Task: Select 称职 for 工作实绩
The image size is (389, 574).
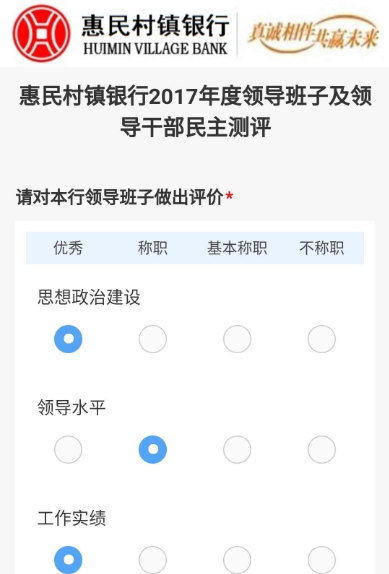Action: 153,560
